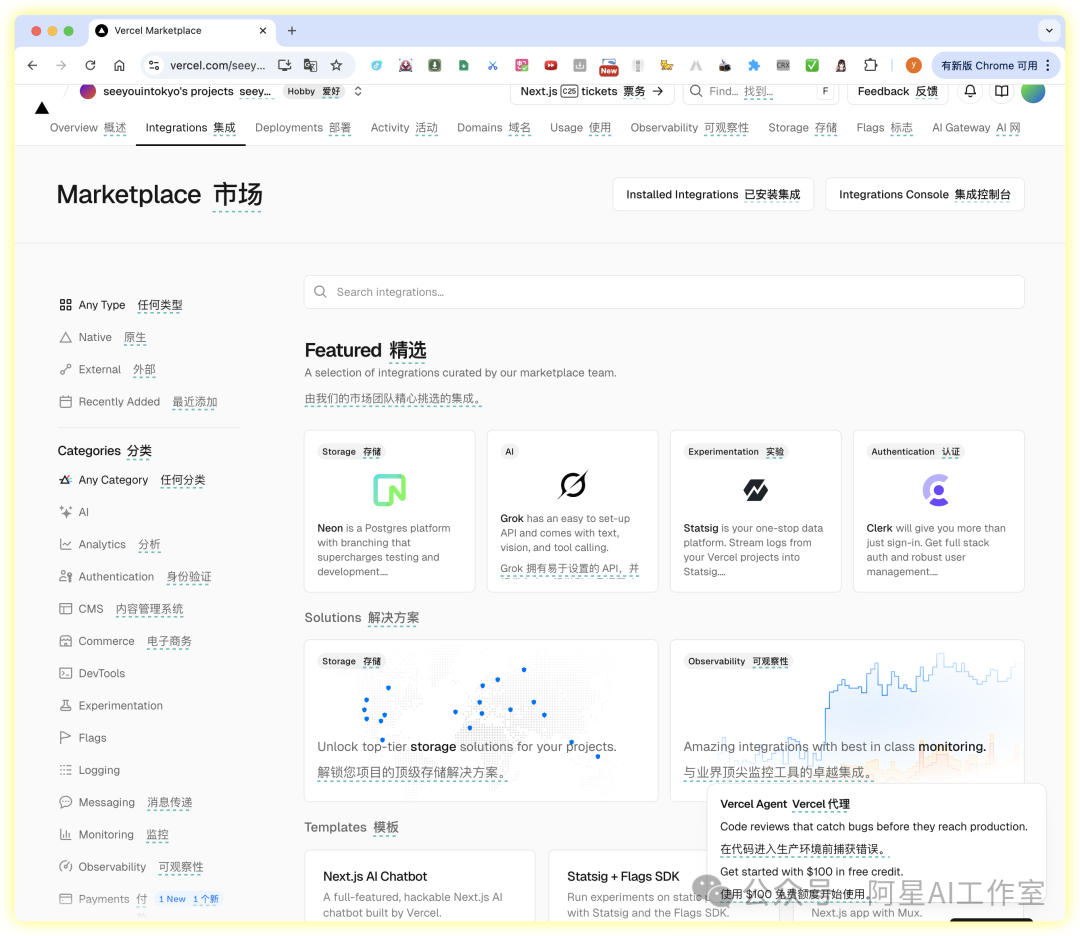1080x936 pixels.
Task: Open the Domains tab
Action: click(x=494, y=127)
